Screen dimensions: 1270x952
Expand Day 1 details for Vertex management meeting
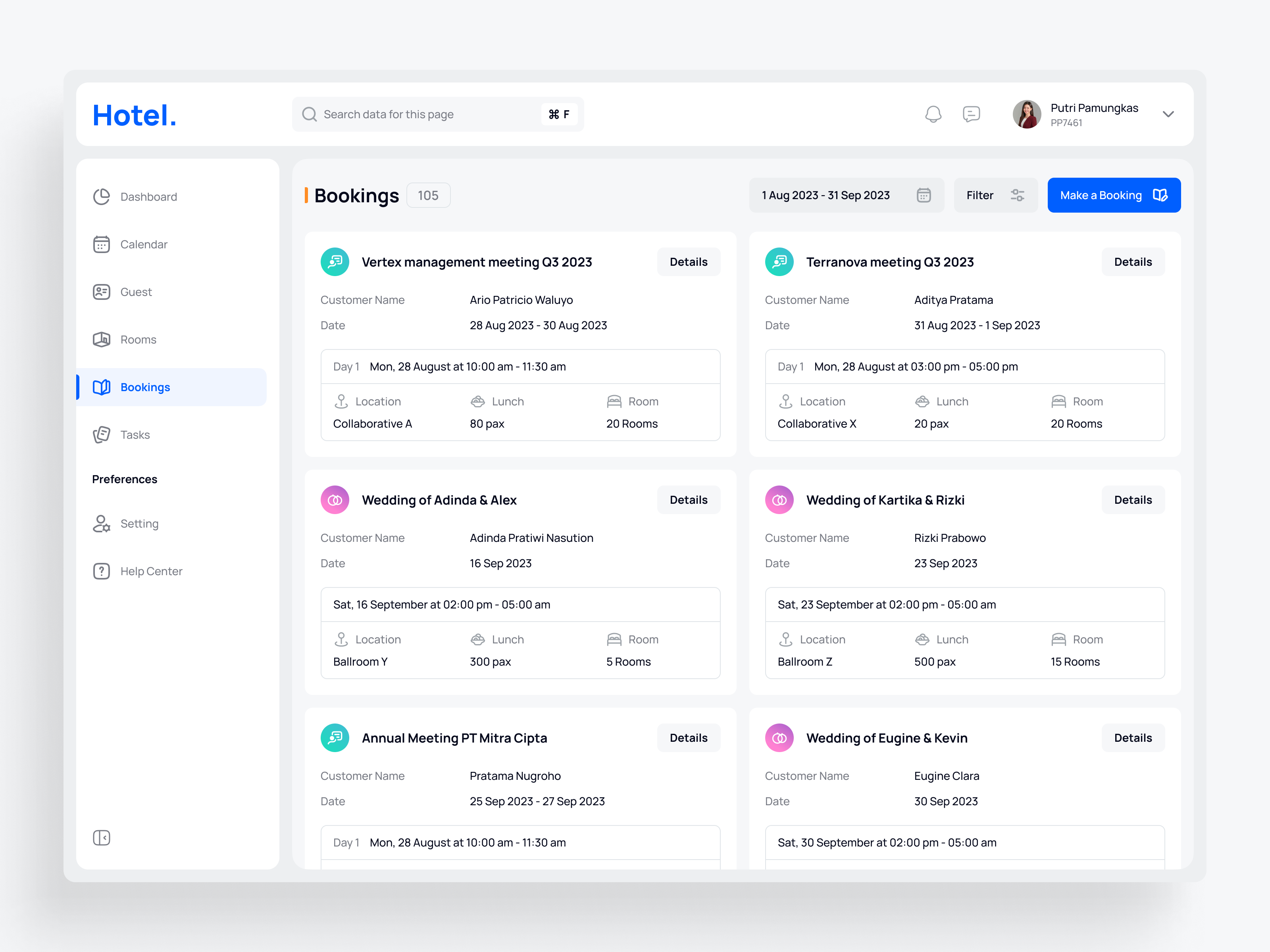click(x=520, y=366)
